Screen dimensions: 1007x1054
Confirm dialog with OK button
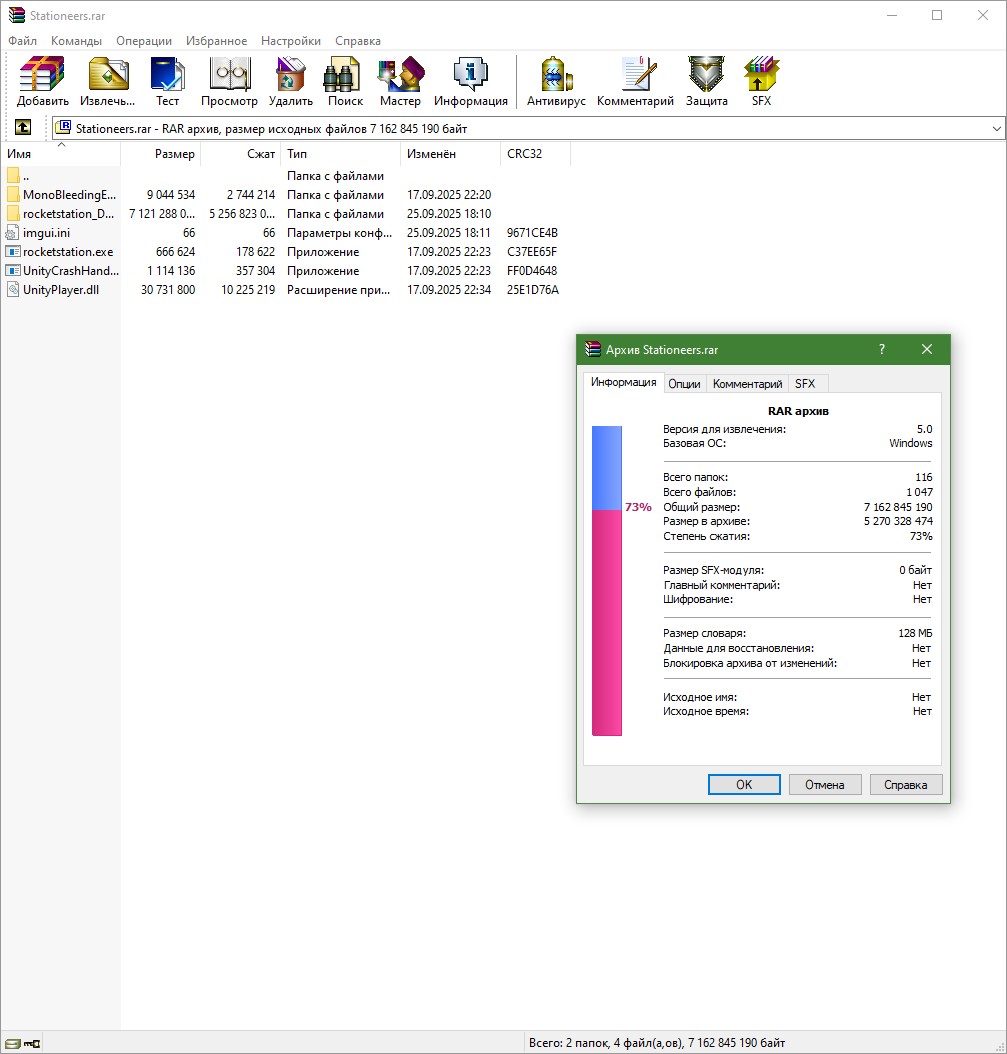(x=744, y=784)
